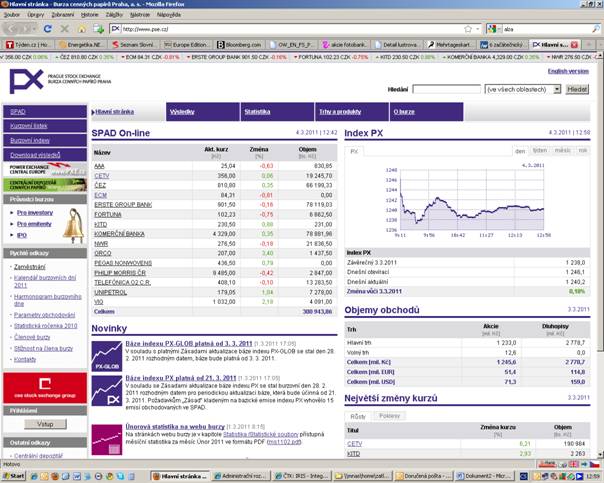Switch to the Europe Edition browser tab
Viewport: 604px width, 483px height.
[x=186, y=45]
